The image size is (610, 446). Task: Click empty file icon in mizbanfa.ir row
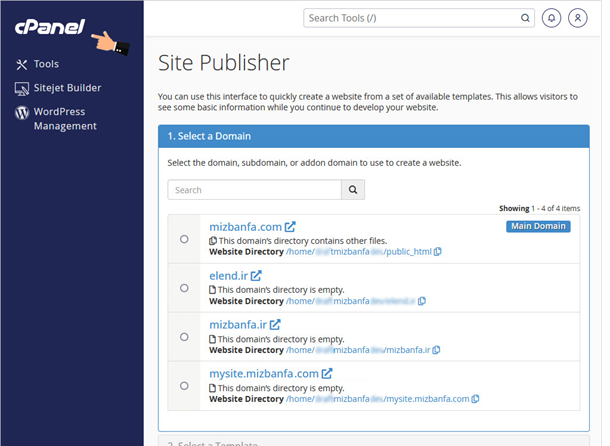point(212,339)
